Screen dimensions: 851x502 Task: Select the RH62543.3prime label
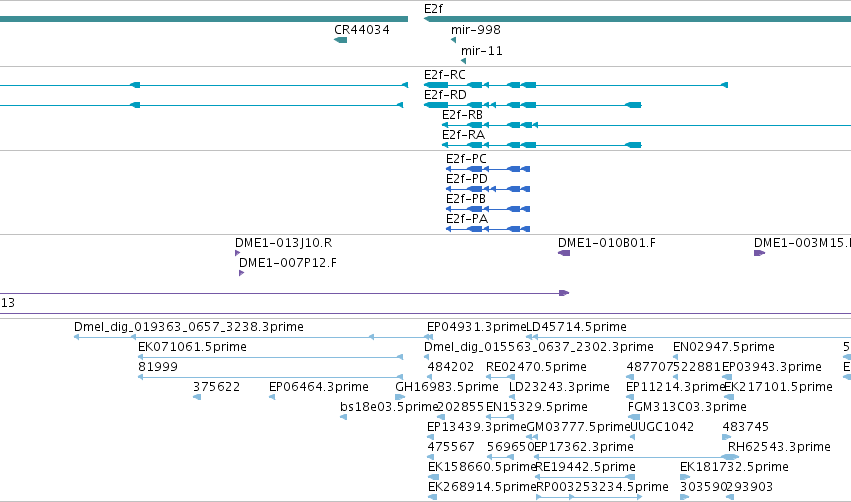tap(779, 448)
